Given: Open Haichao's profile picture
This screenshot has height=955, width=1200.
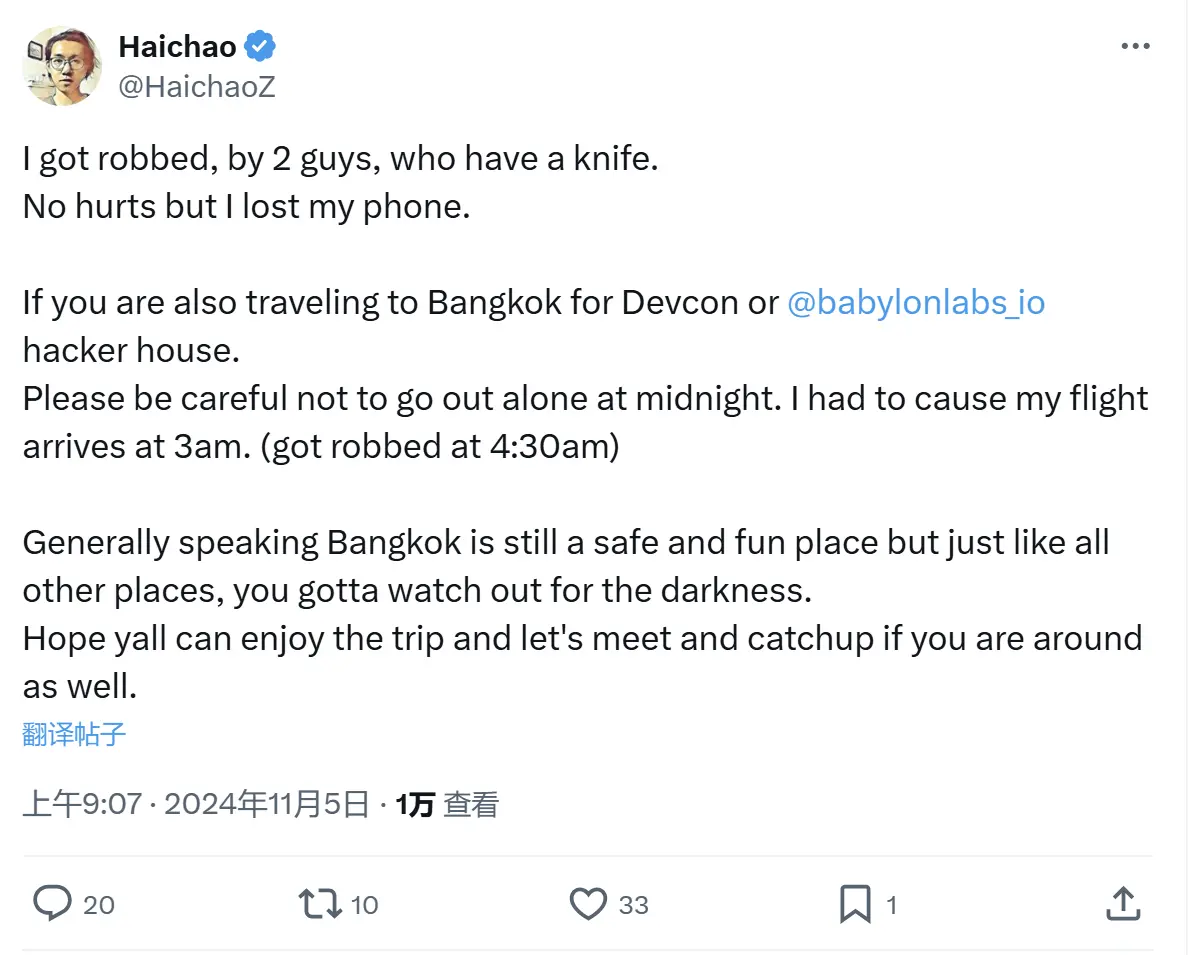Looking at the screenshot, I should click(62, 66).
